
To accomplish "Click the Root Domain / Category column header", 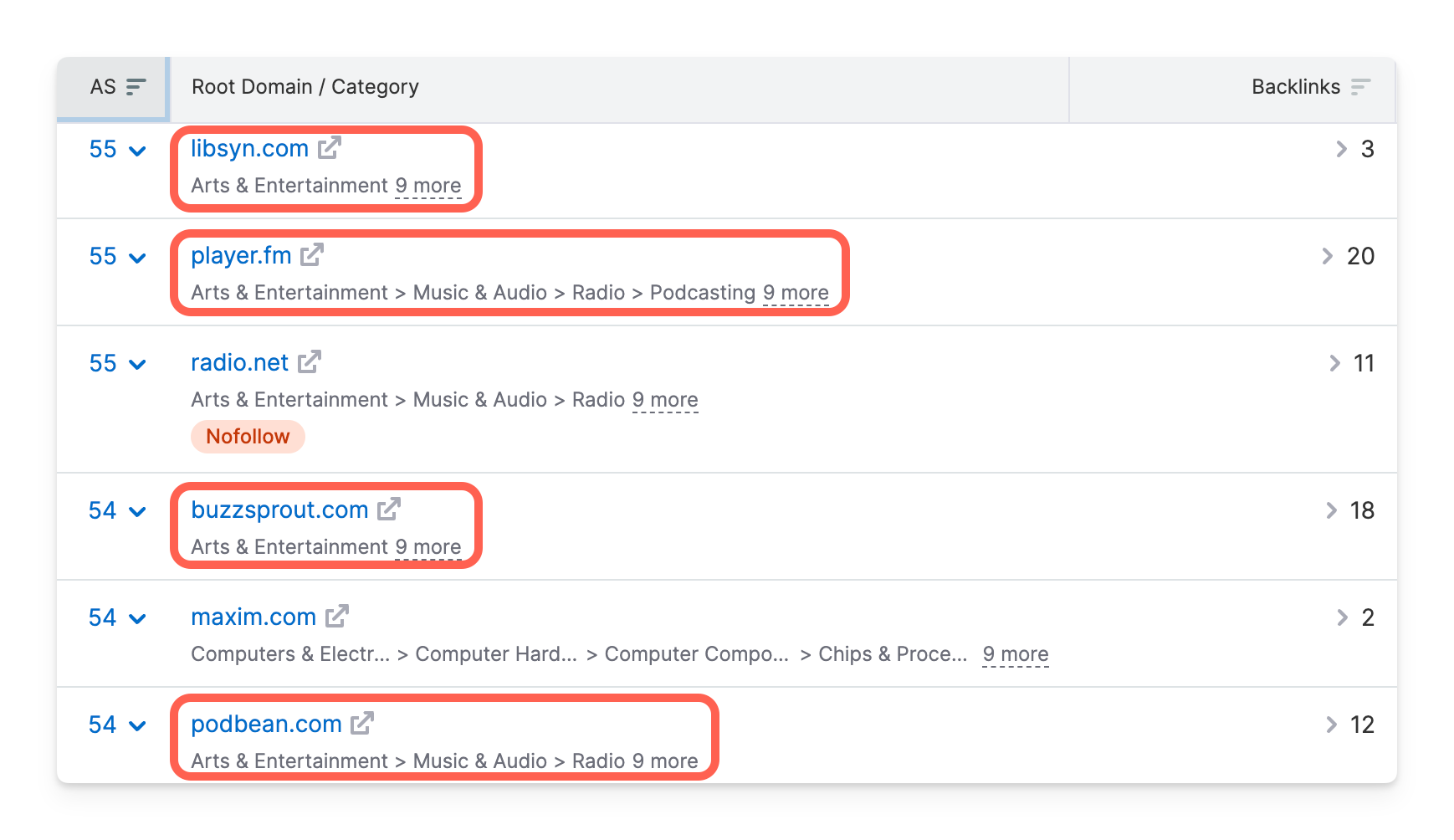I will [305, 86].
